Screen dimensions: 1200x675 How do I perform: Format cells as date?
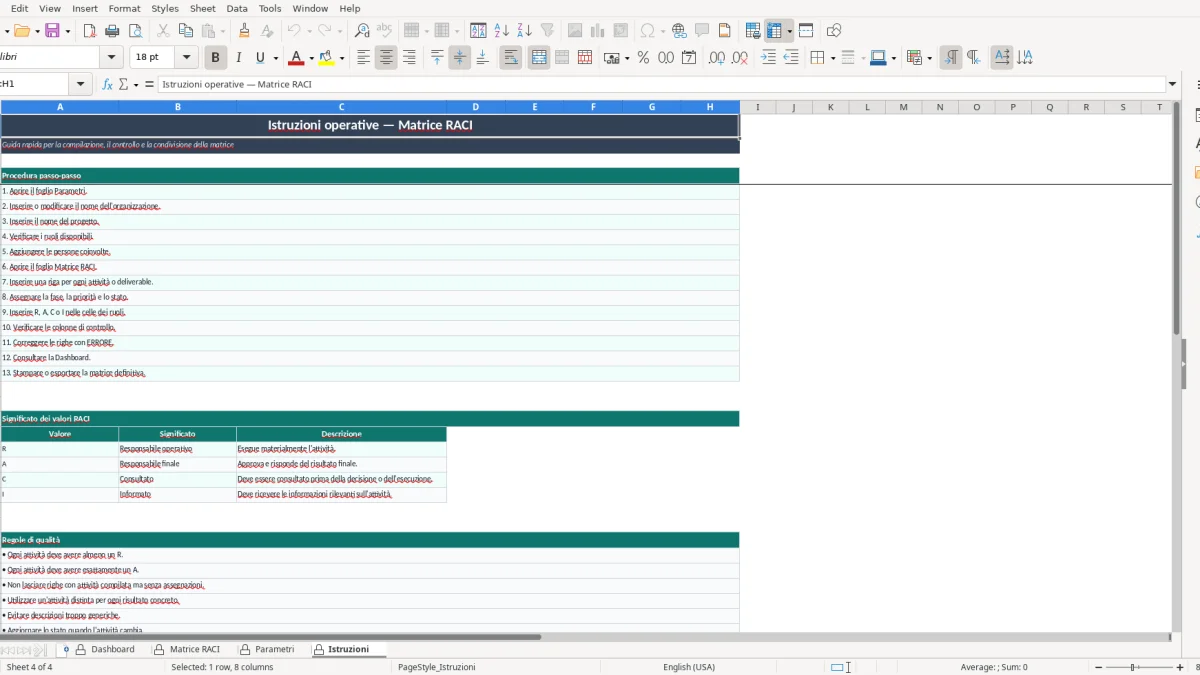[689, 58]
